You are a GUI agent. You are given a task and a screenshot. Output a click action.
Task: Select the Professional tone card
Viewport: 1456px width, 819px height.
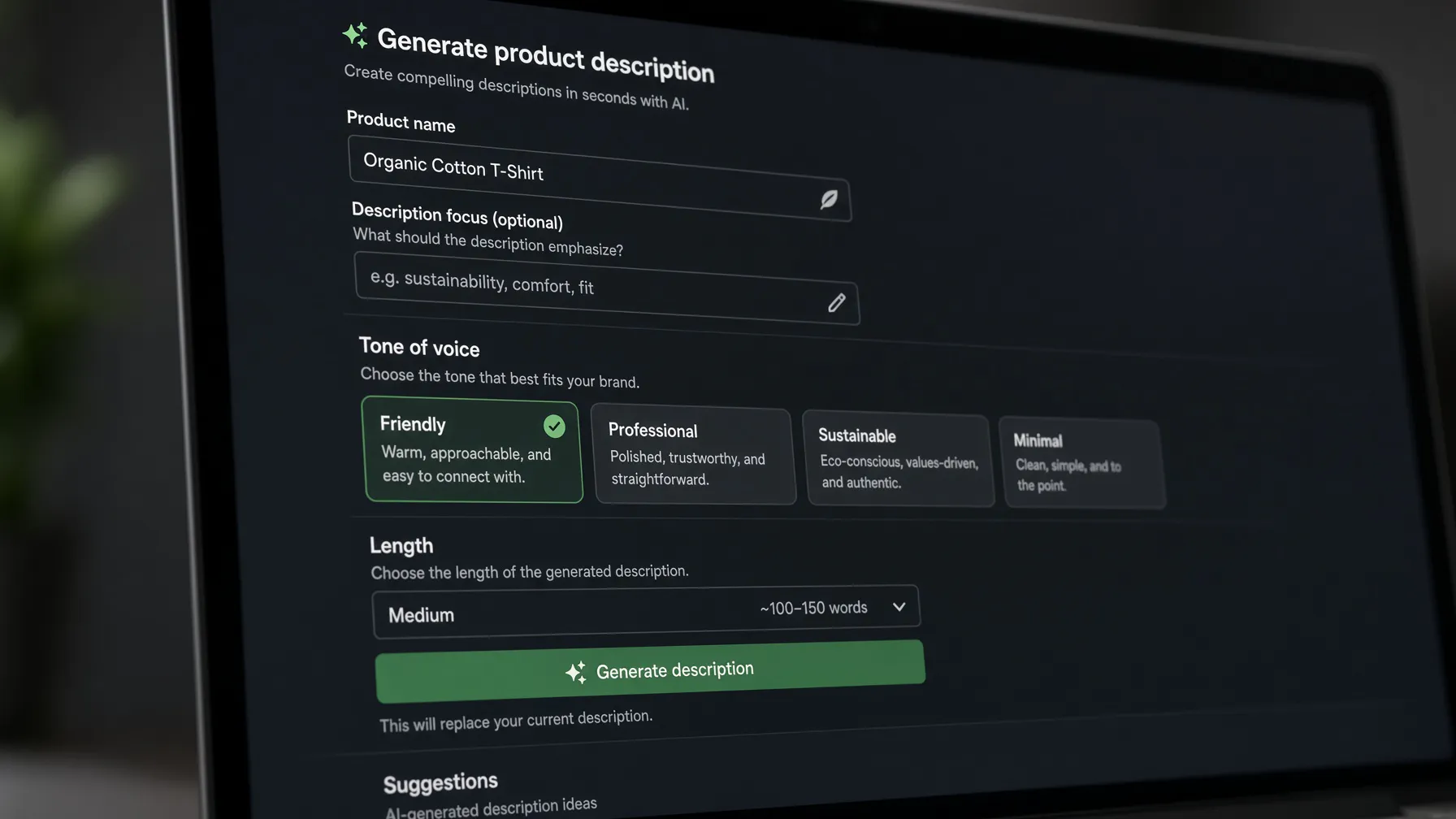pyautogui.click(x=692, y=454)
